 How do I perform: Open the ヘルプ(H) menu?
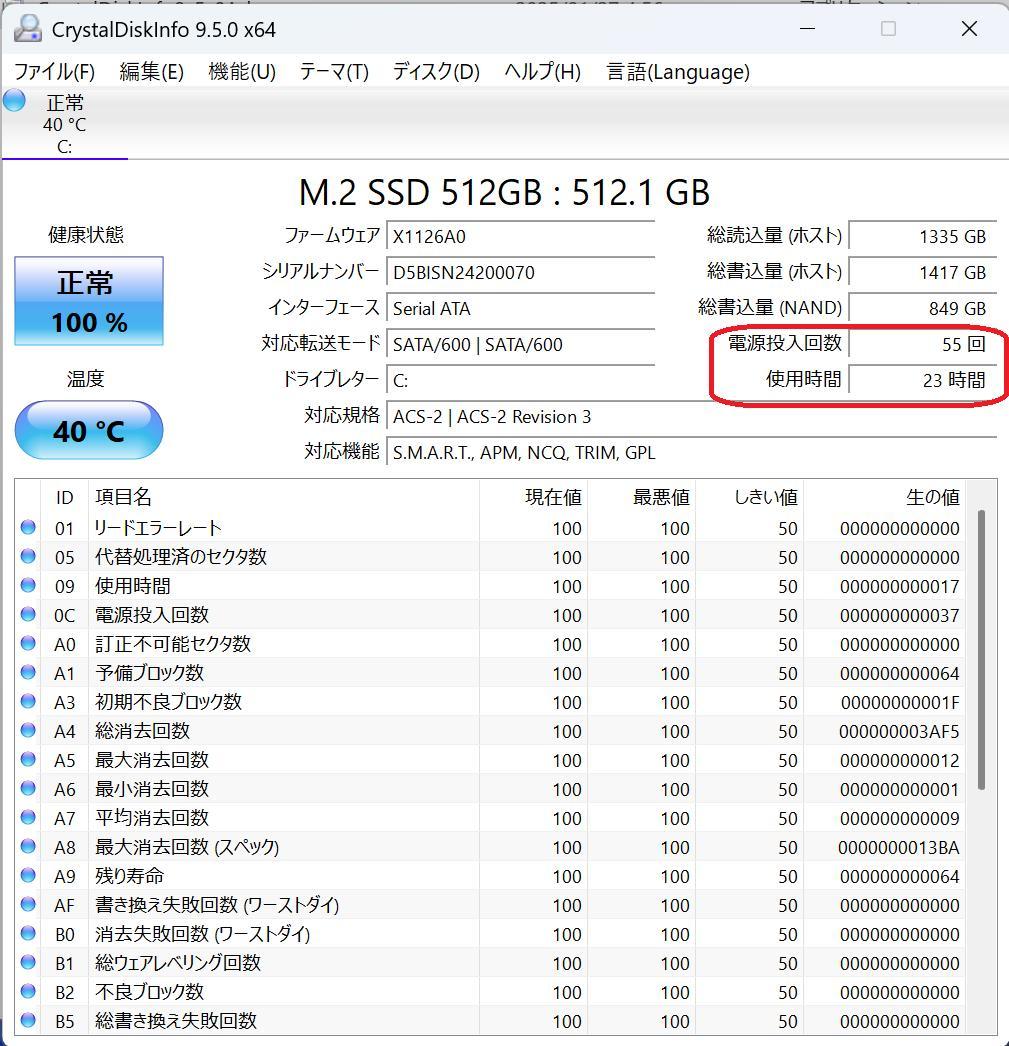(541, 71)
